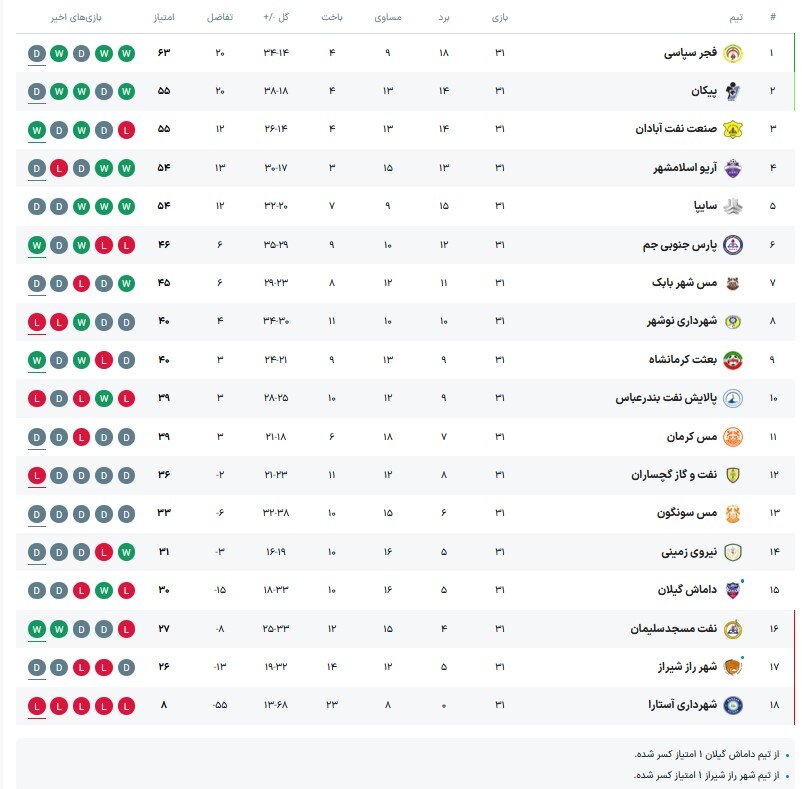Click the برد wins column header
This screenshot has width=802, height=789.
444,18
